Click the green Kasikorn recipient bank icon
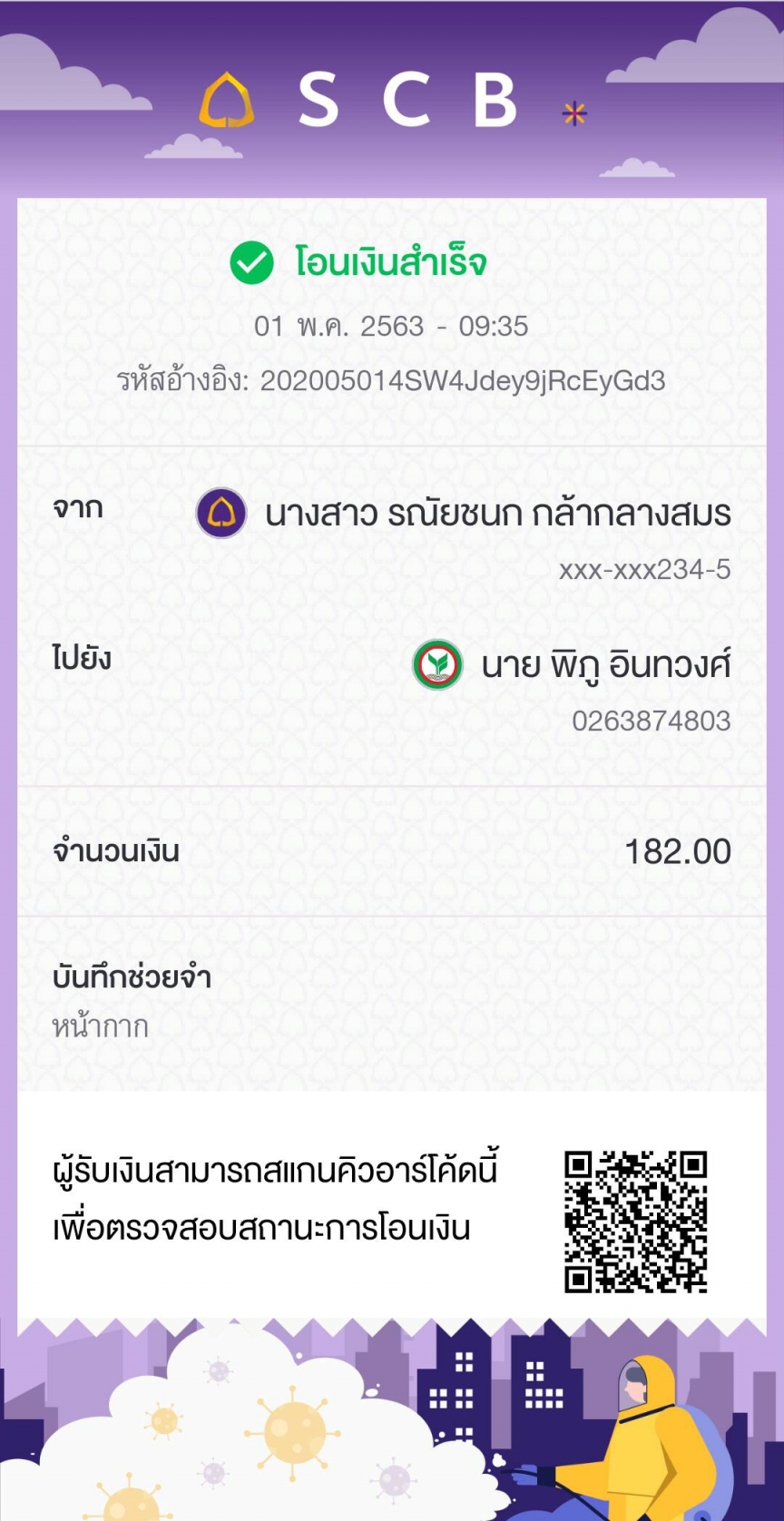This screenshot has width=784, height=1521. (437, 664)
